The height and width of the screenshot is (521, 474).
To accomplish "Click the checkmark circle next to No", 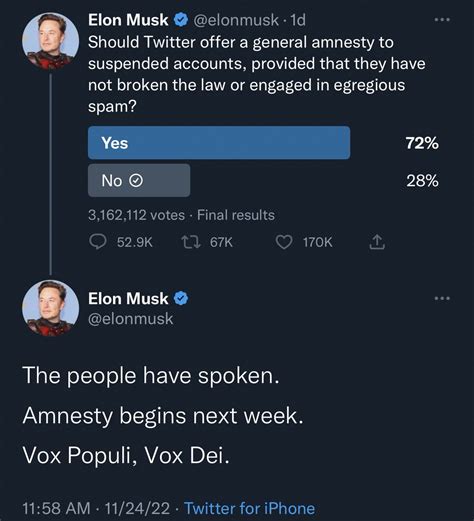I will 136,181.
